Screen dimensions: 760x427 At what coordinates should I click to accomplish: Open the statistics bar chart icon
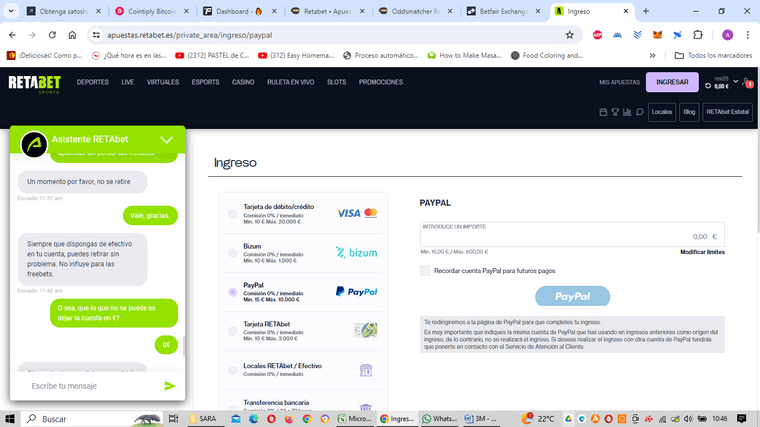tap(627, 112)
